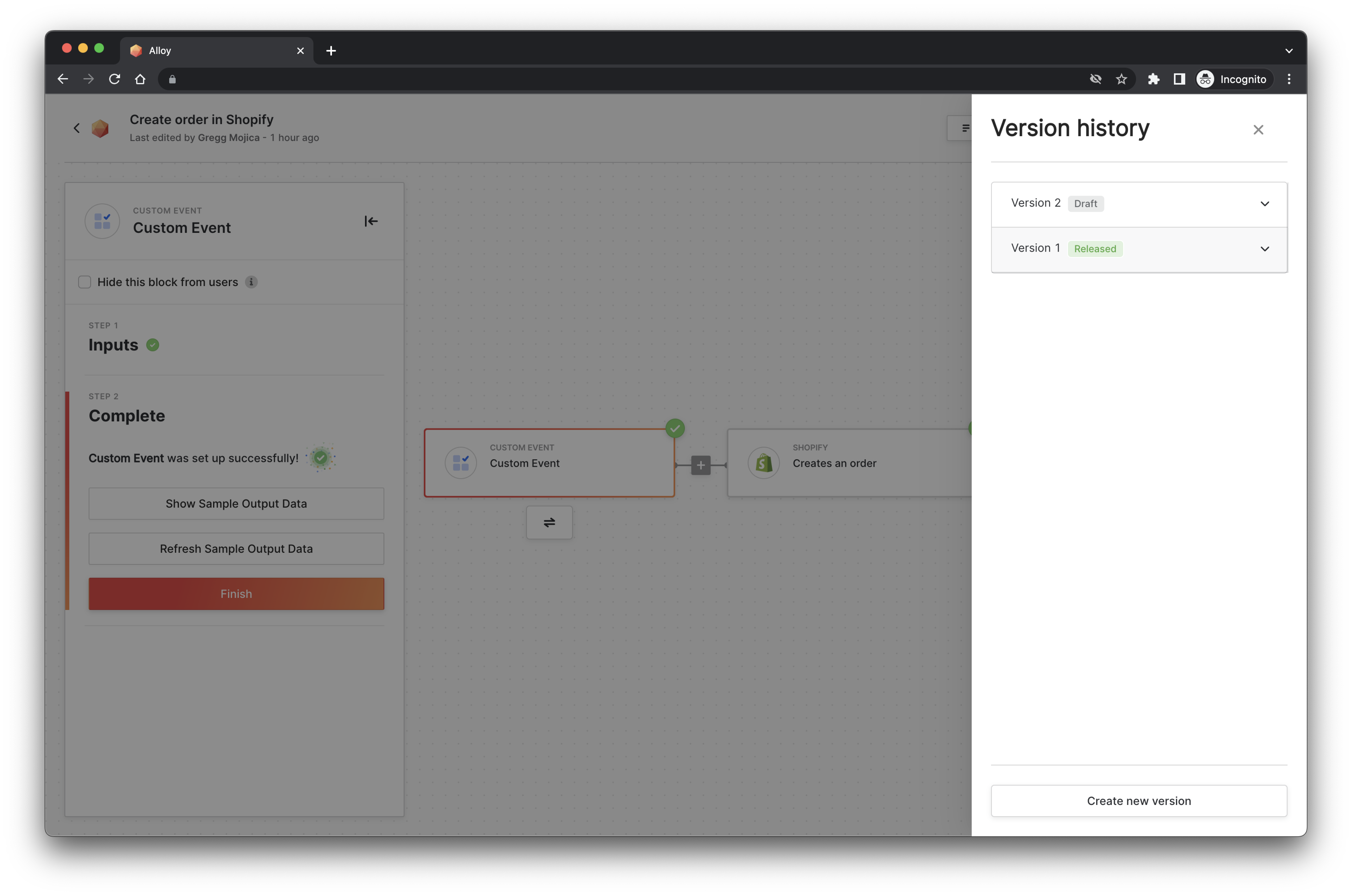Check Hide this block from users

[x=85, y=282]
